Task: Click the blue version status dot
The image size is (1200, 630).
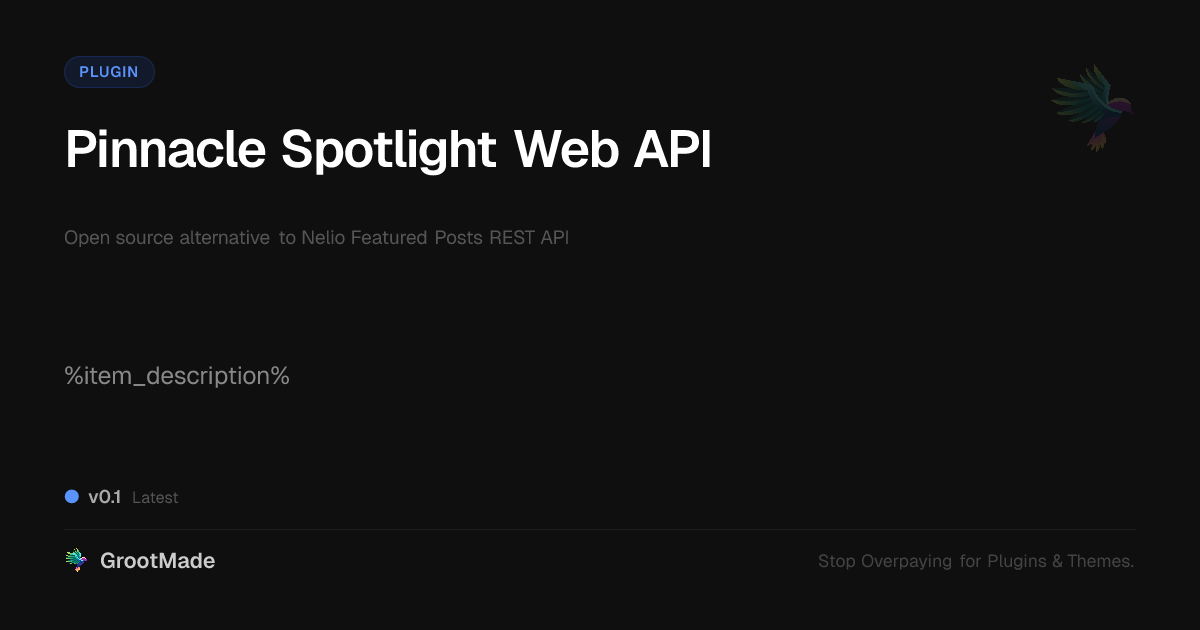Action: tap(72, 496)
